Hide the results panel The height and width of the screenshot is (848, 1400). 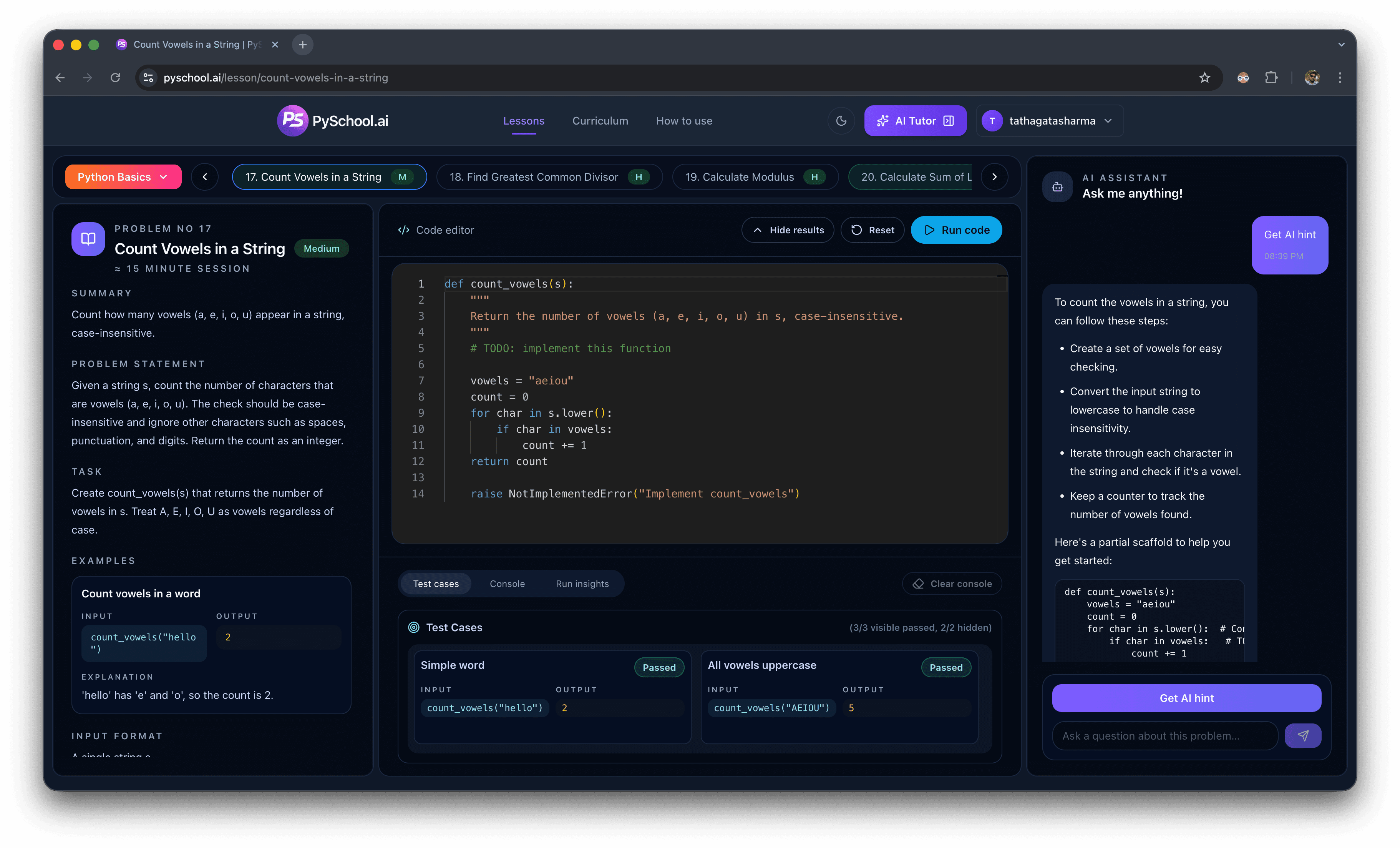click(x=788, y=229)
